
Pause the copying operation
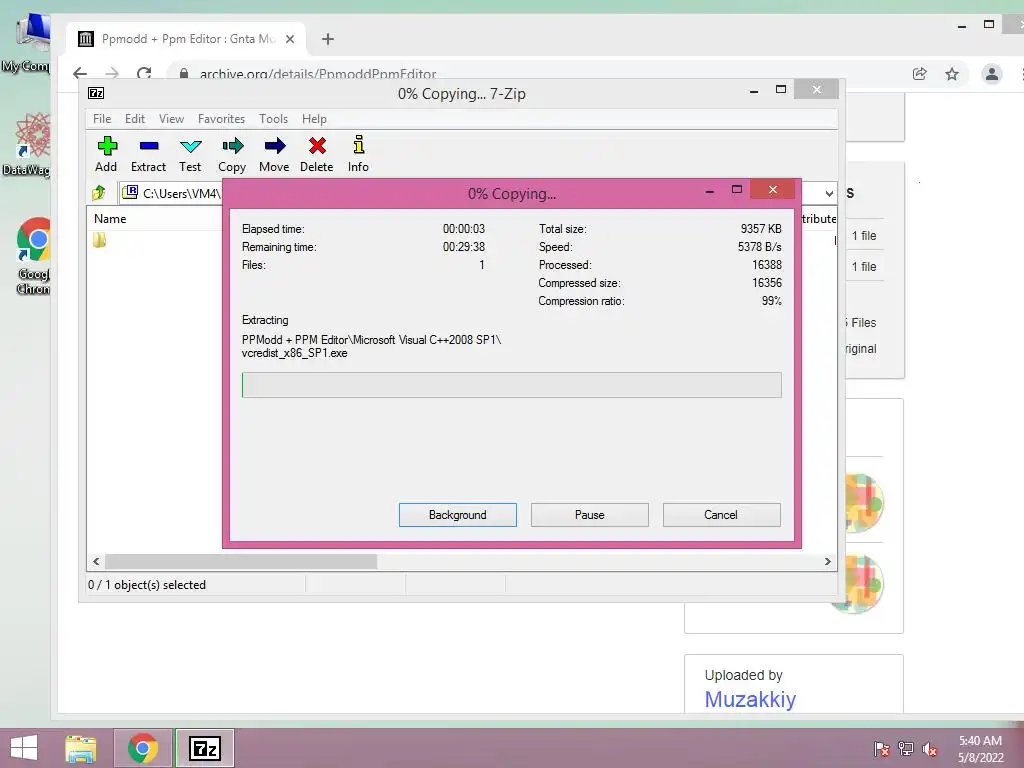point(590,515)
